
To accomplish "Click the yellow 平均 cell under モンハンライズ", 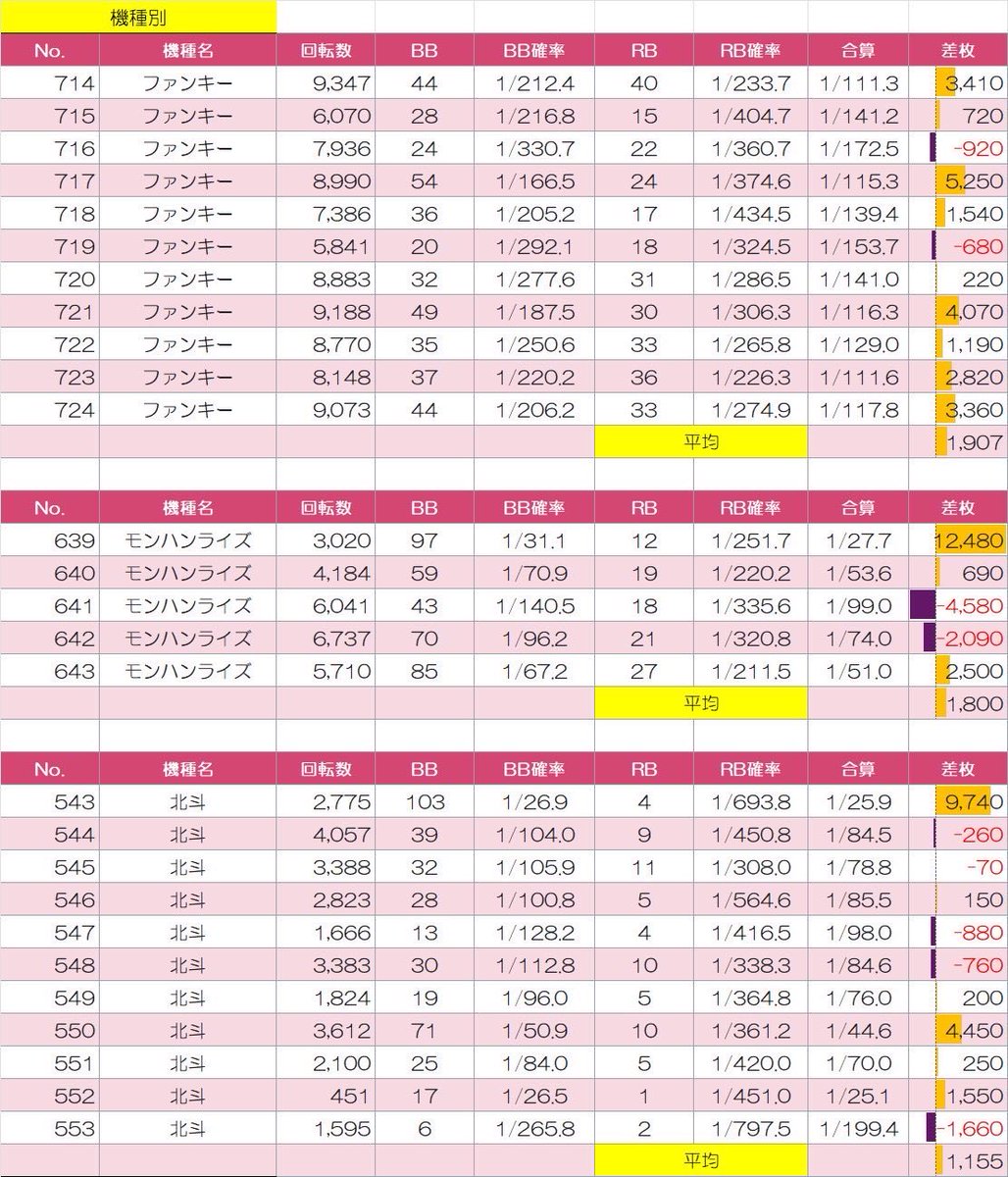I will click(x=701, y=703).
